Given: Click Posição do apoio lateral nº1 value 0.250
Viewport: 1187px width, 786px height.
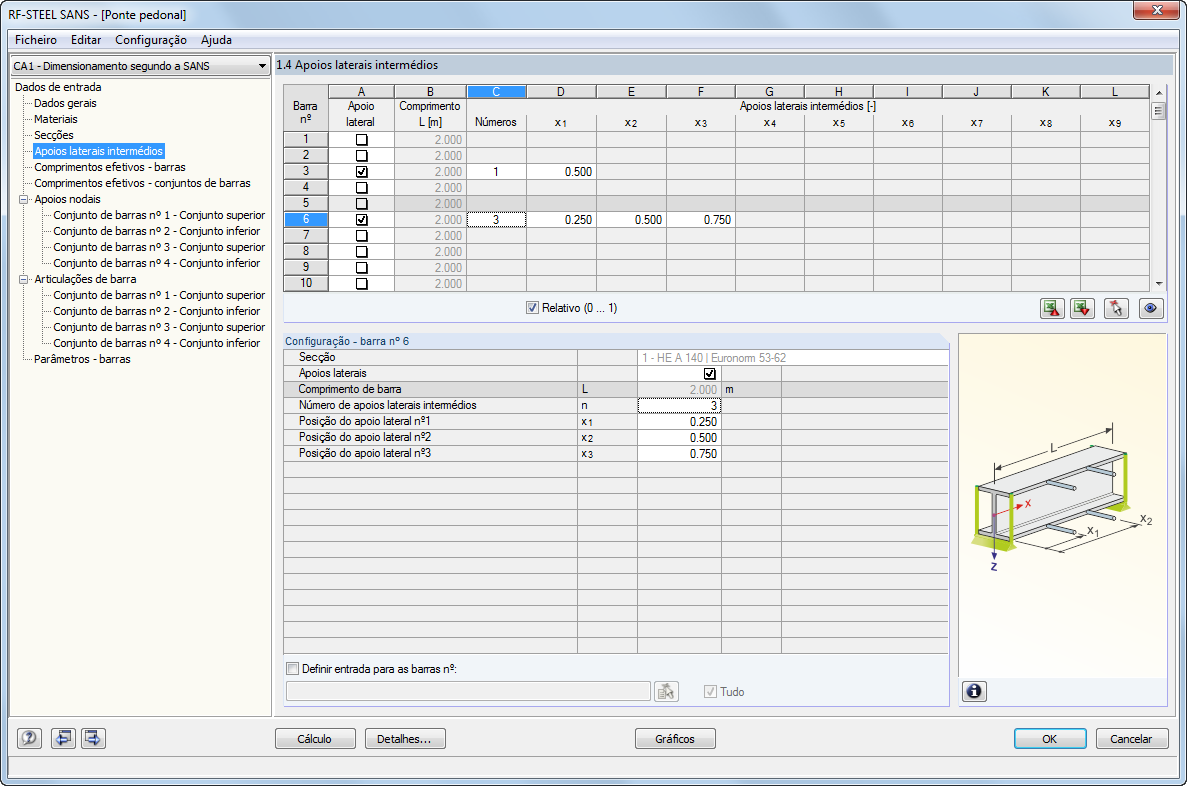Looking at the screenshot, I should pos(679,422).
